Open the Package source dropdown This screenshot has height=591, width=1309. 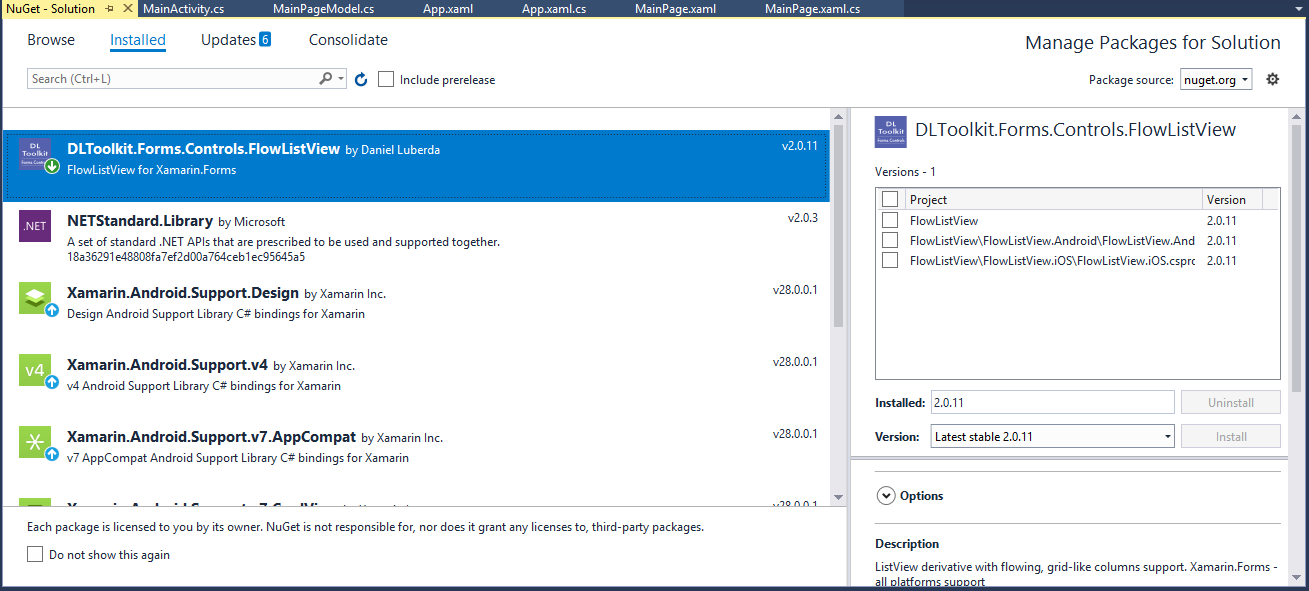(1215, 79)
